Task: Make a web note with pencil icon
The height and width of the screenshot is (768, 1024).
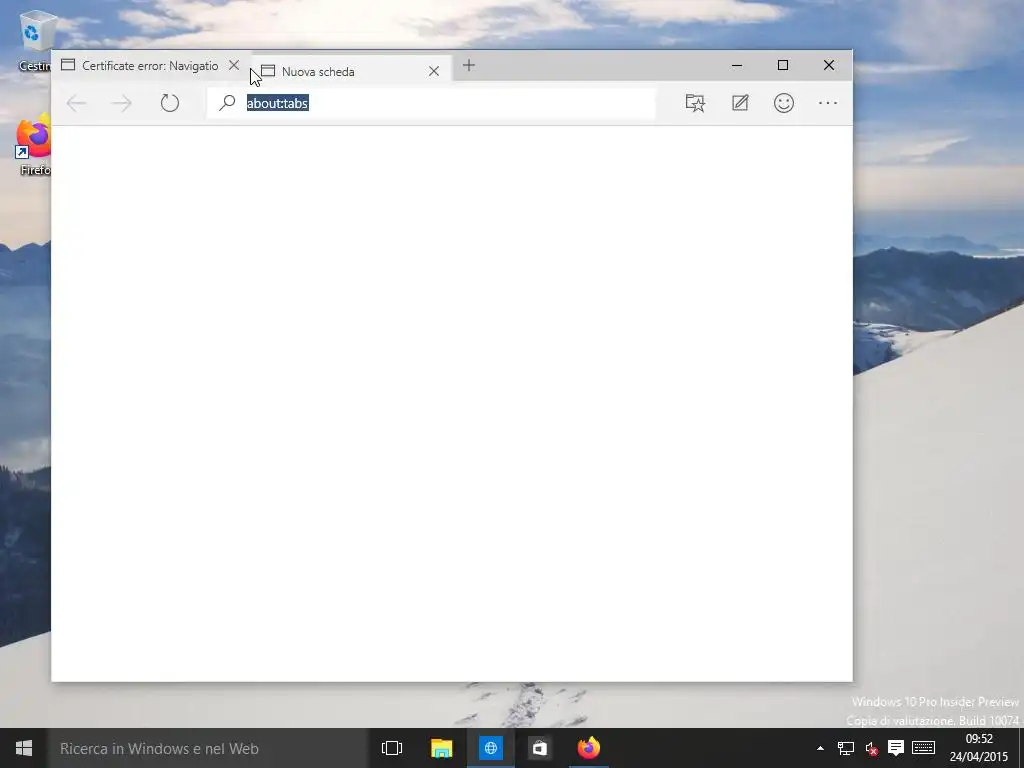Action: pos(740,103)
